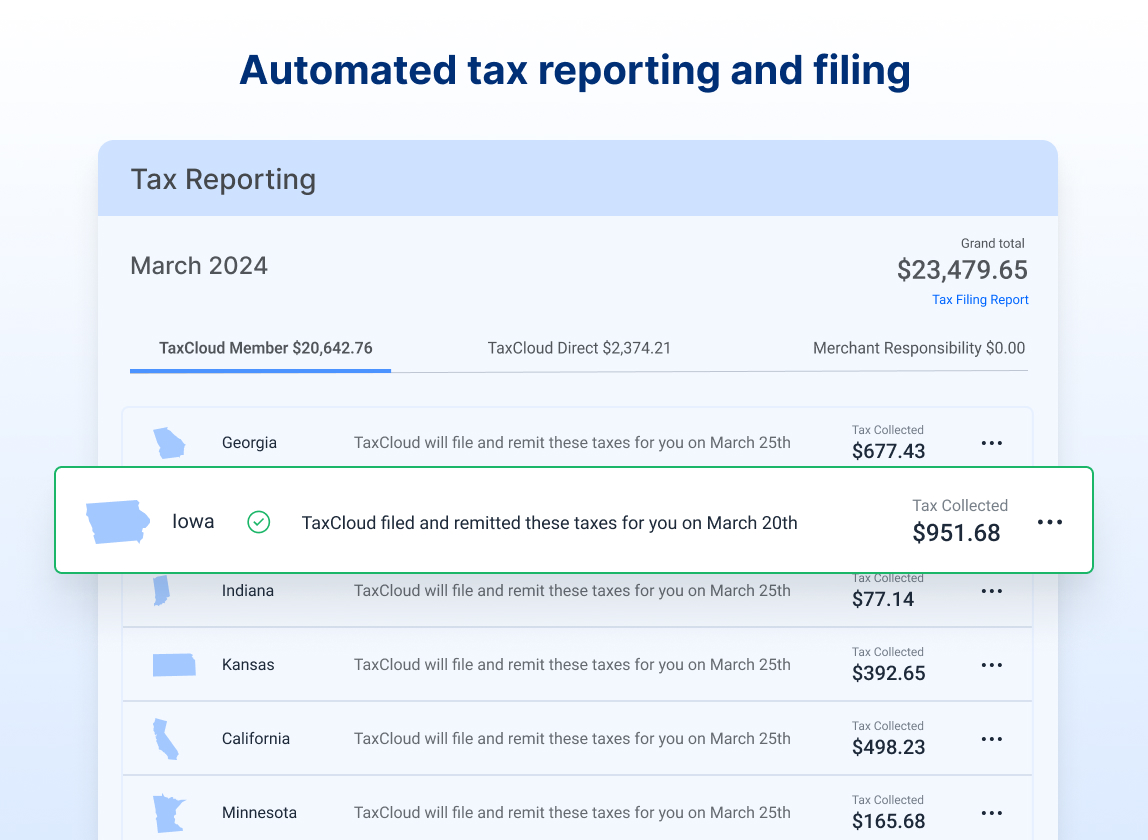Open the Tax Filing Report link

[980, 300]
